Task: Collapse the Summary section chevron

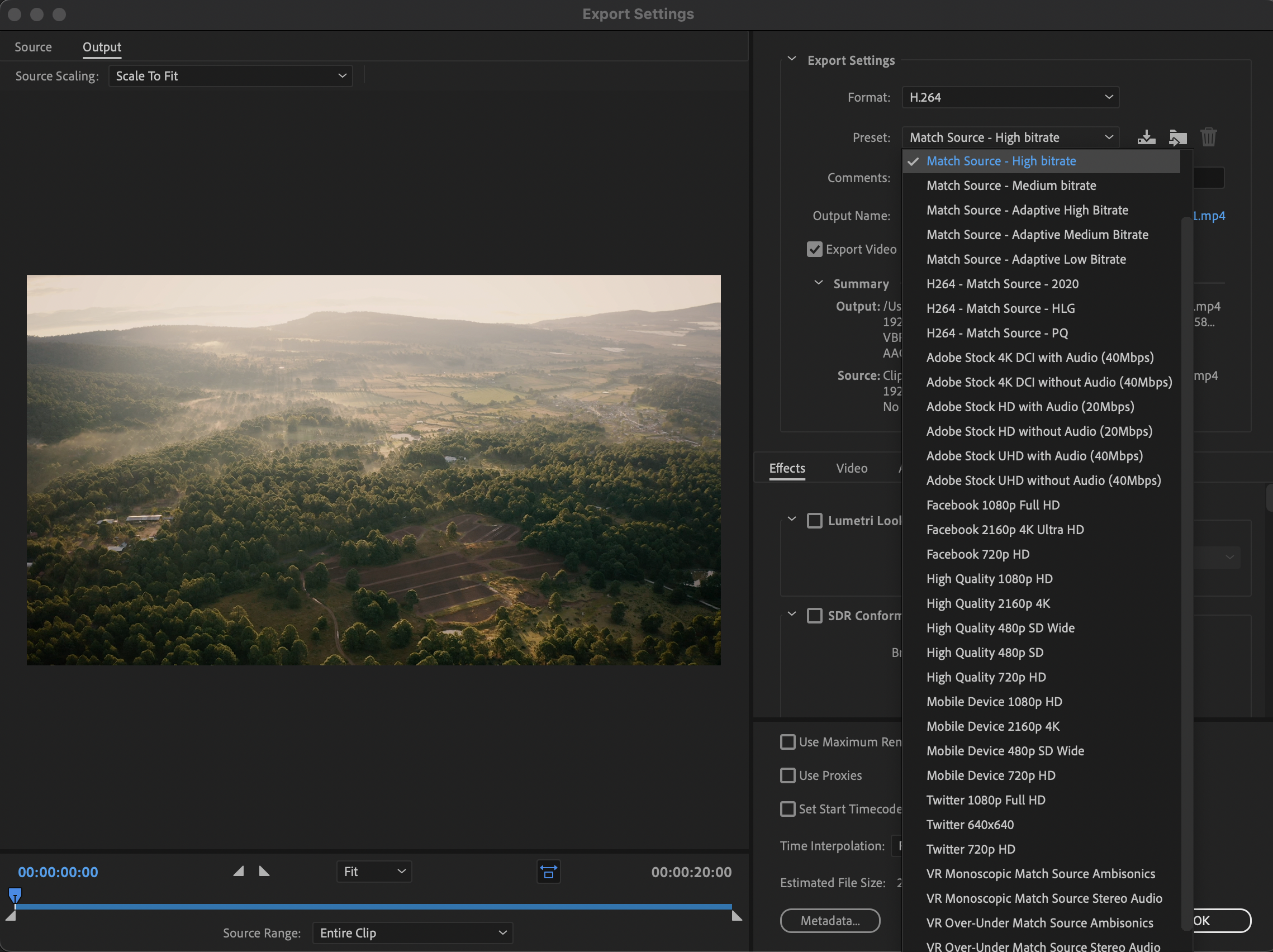Action: (x=818, y=283)
